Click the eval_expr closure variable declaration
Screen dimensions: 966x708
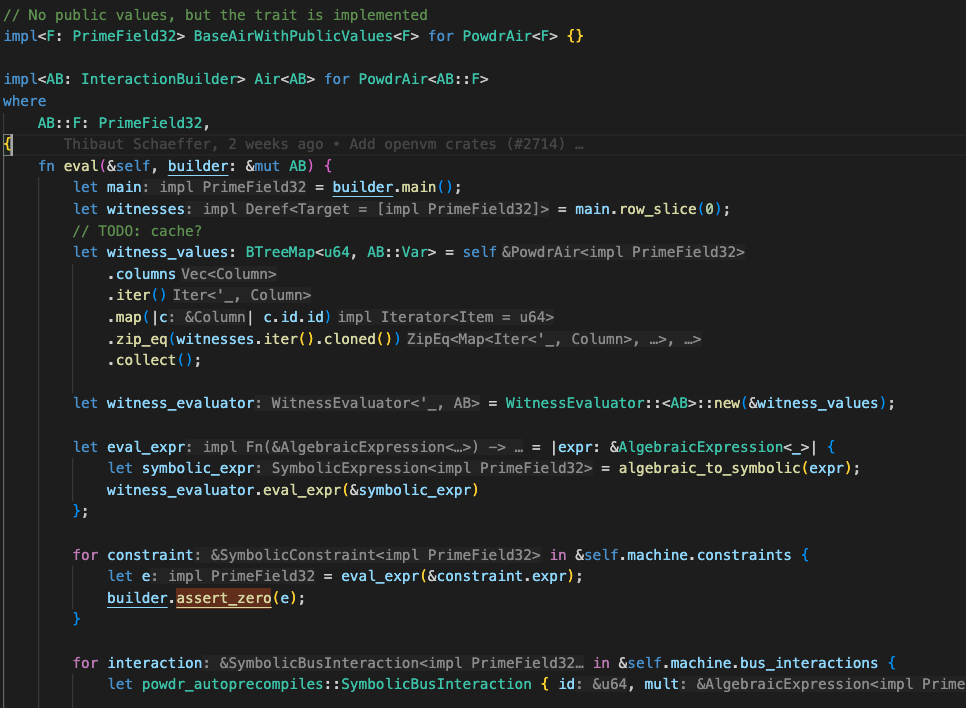145,447
